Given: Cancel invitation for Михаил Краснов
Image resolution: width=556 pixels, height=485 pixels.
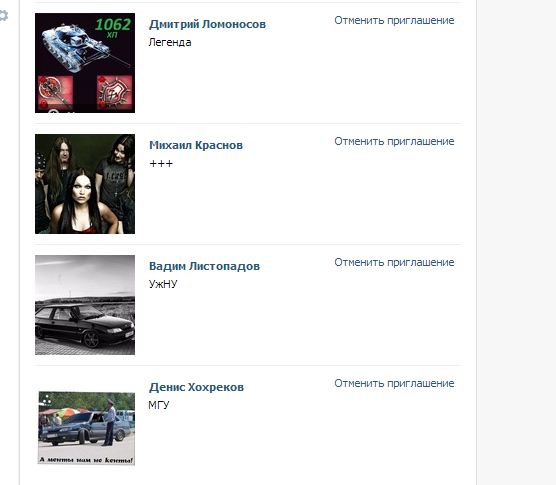Looking at the screenshot, I should (394, 141).
